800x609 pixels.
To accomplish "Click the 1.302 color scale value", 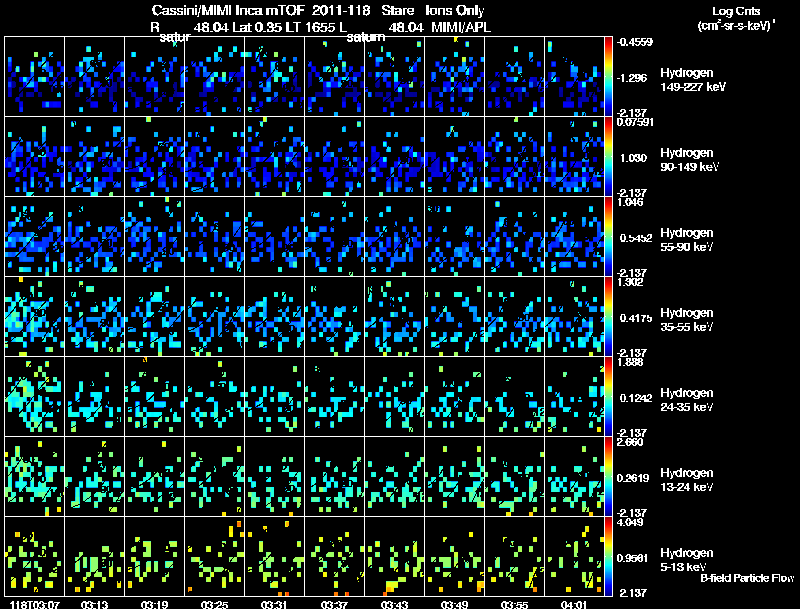I will coord(630,282).
